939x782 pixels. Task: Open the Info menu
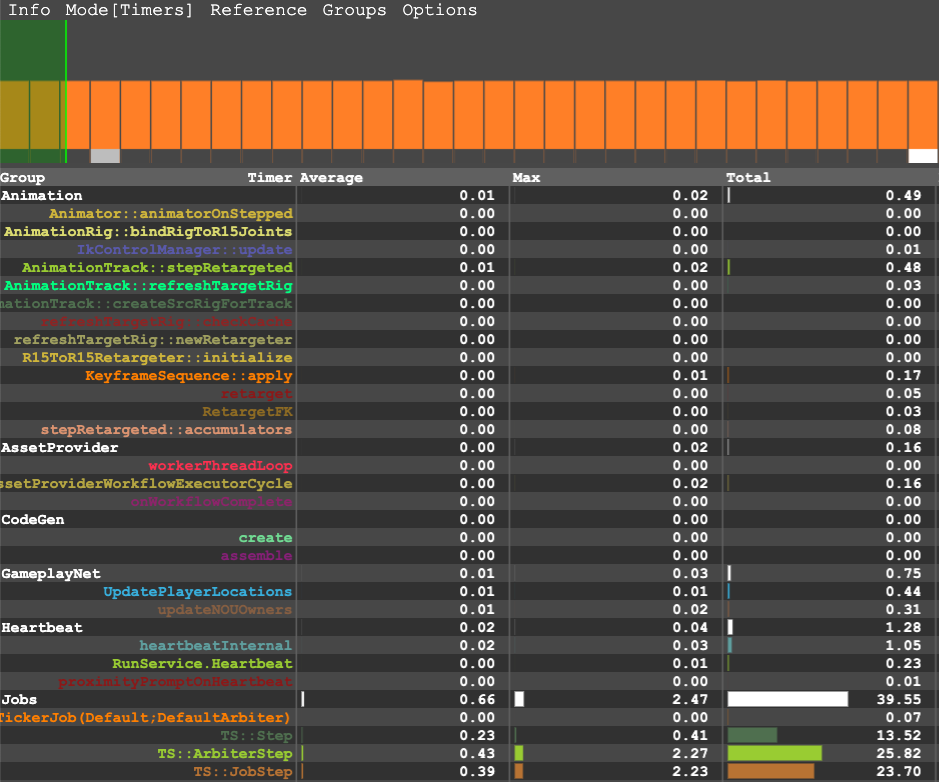click(x=29, y=10)
